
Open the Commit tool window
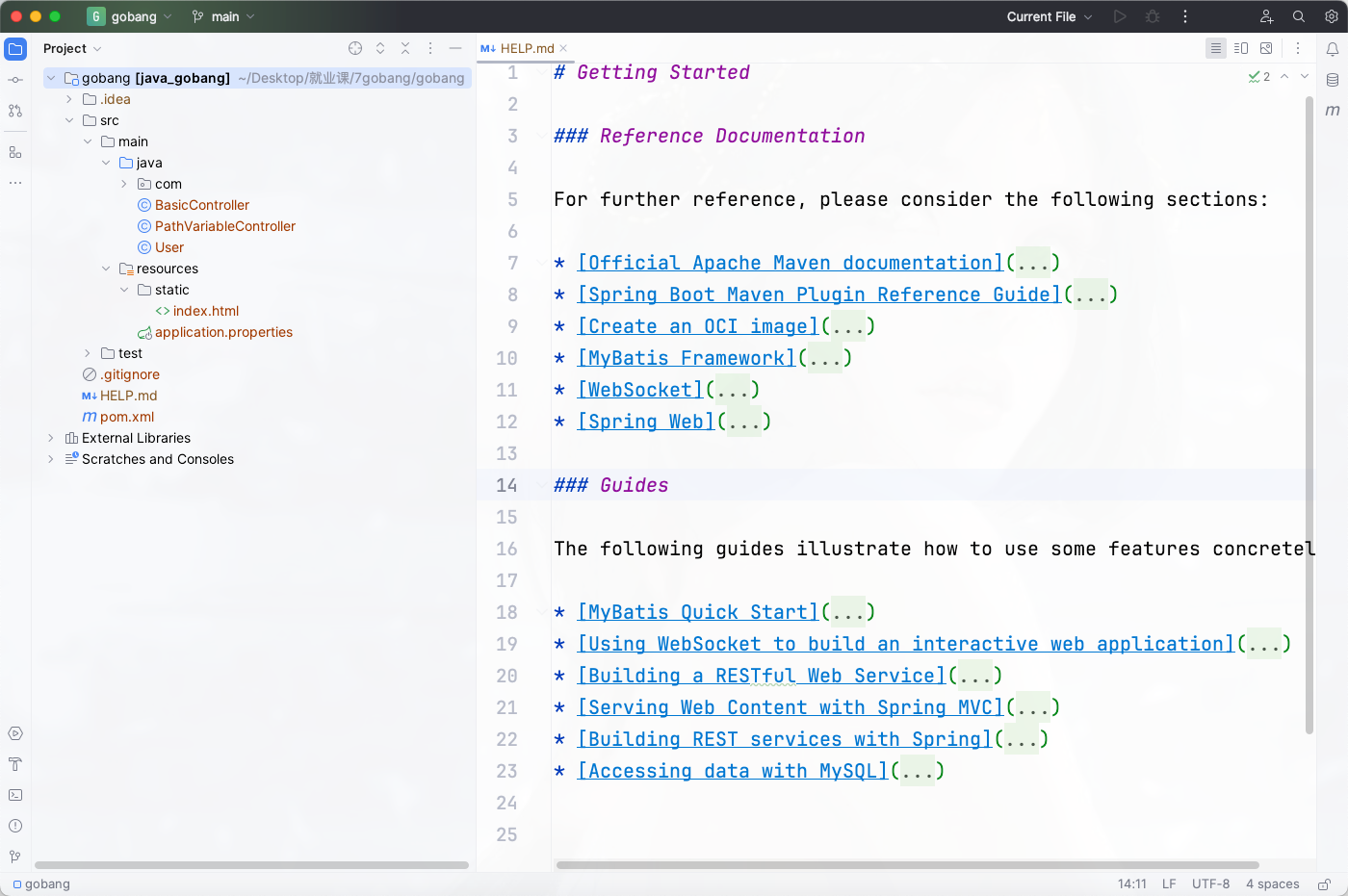(x=15, y=80)
